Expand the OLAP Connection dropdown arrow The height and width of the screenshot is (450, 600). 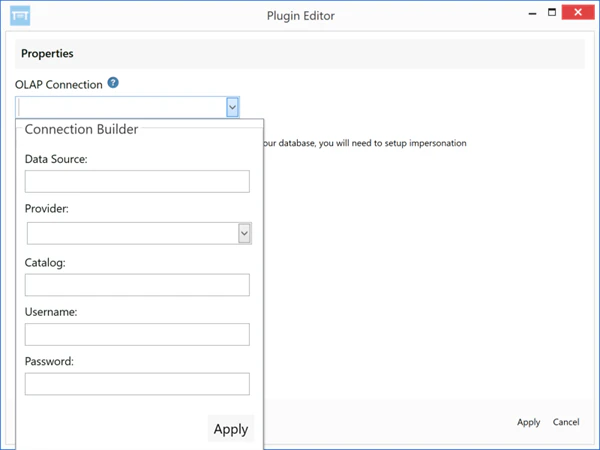pyautogui.click(x=232, y=107)
